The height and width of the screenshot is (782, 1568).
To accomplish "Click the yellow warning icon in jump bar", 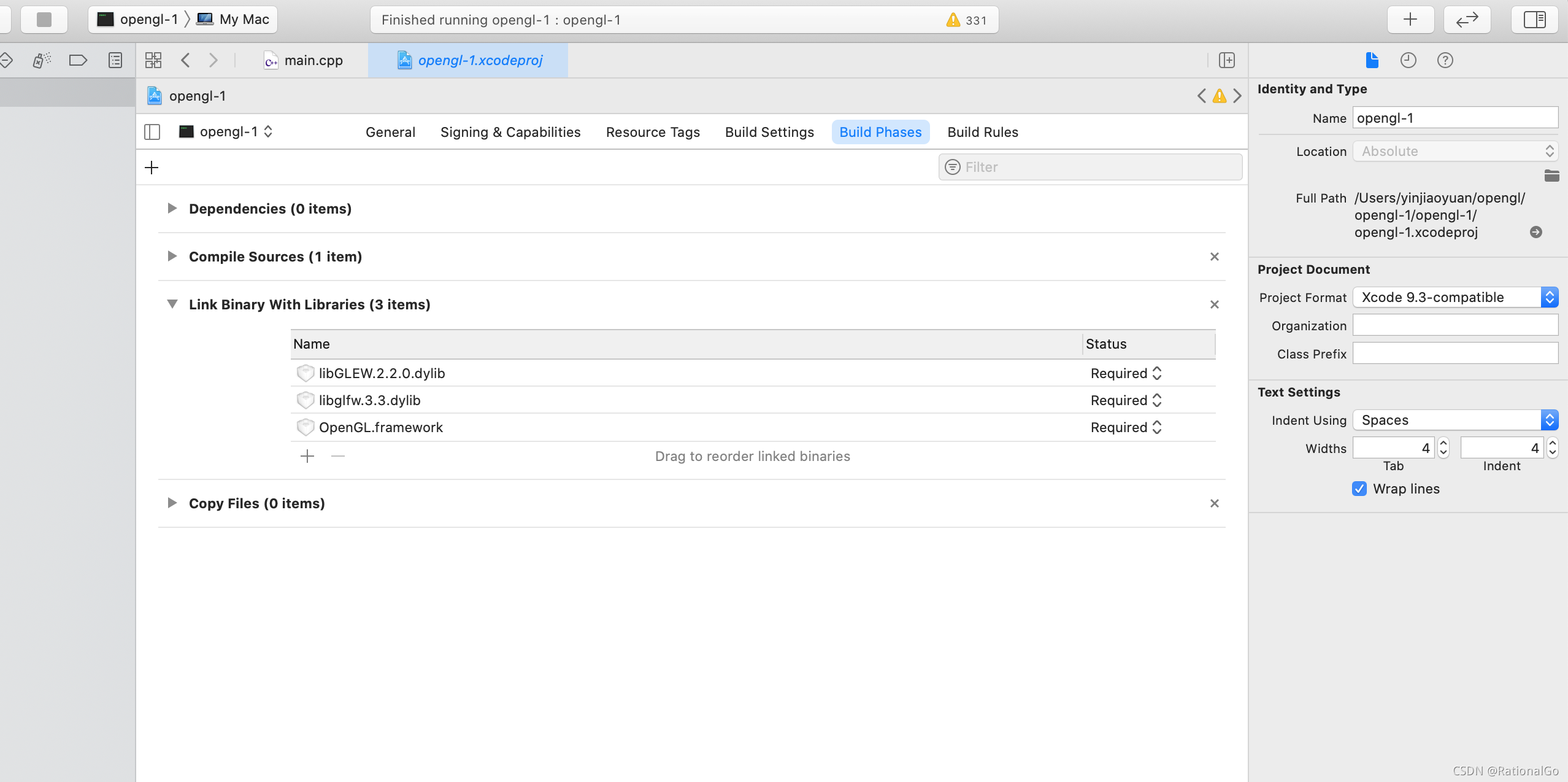I will [1220, 96].
